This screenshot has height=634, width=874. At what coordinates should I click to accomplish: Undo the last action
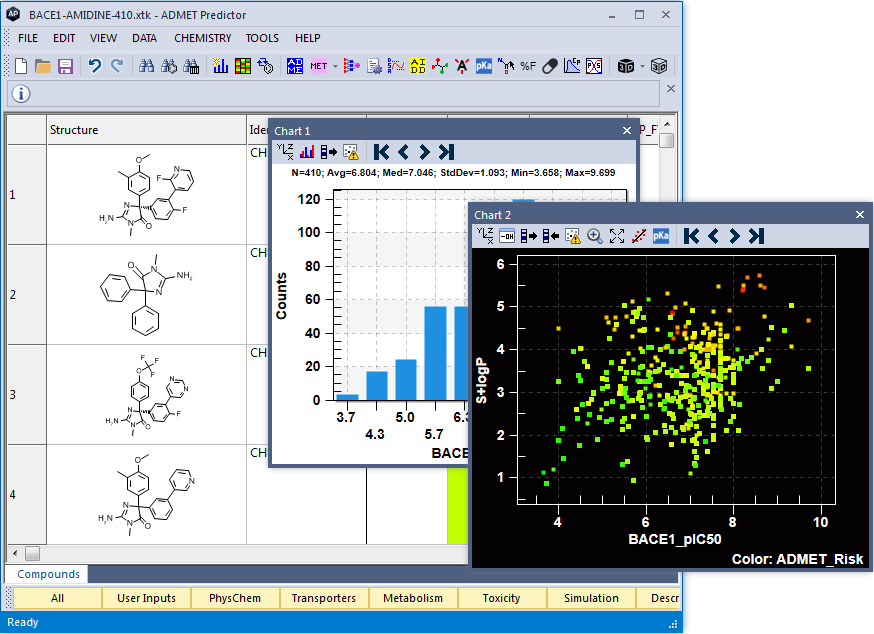tap(95, 66)
